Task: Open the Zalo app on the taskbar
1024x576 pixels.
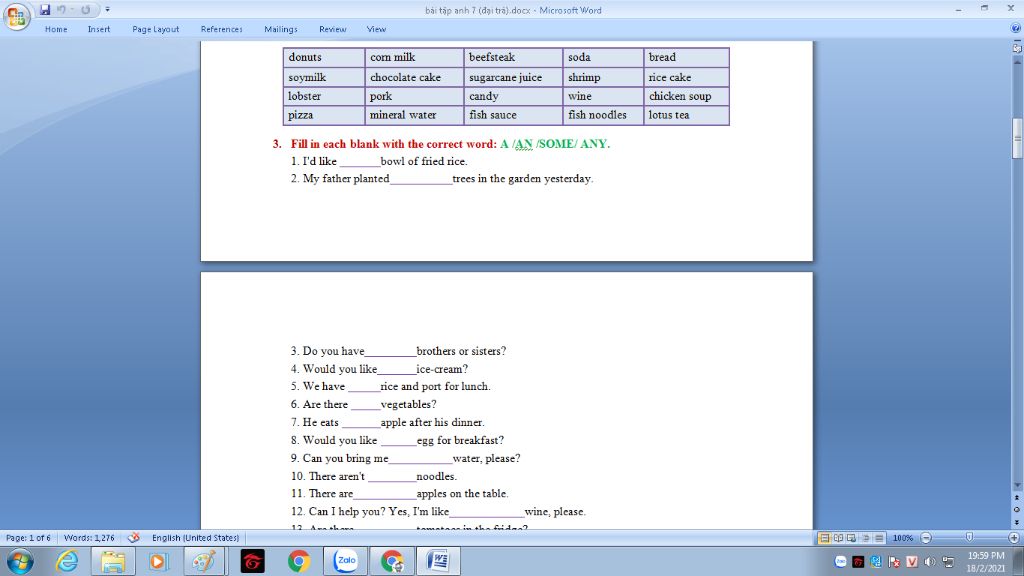Action: click(345, 561)
